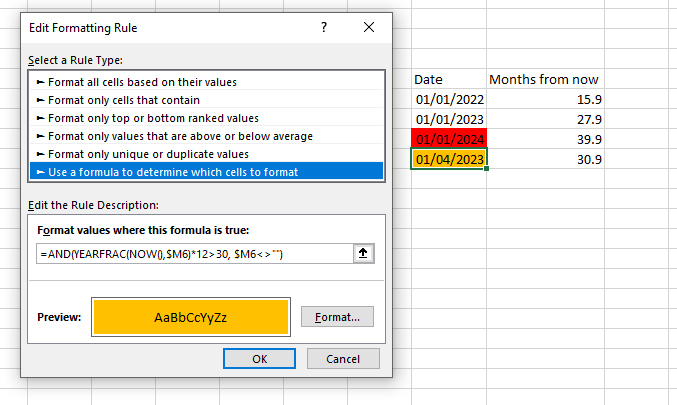The width and height of the screenshot is (677, 405).
Task: Open the Format... options button
Action: pos(337,317)
